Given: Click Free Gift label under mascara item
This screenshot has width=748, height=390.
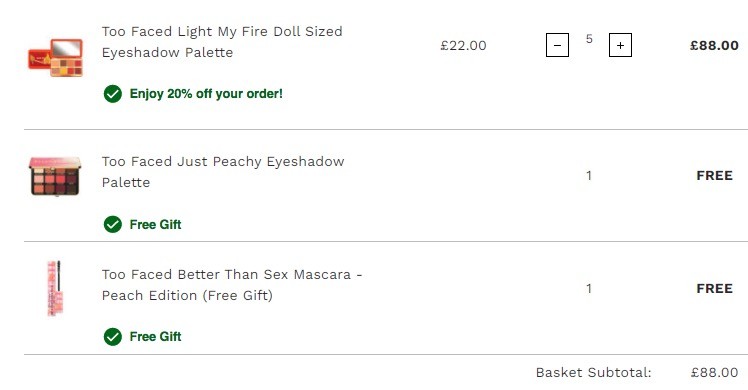Looking at the screenshot, I should (x=156, y=337).
